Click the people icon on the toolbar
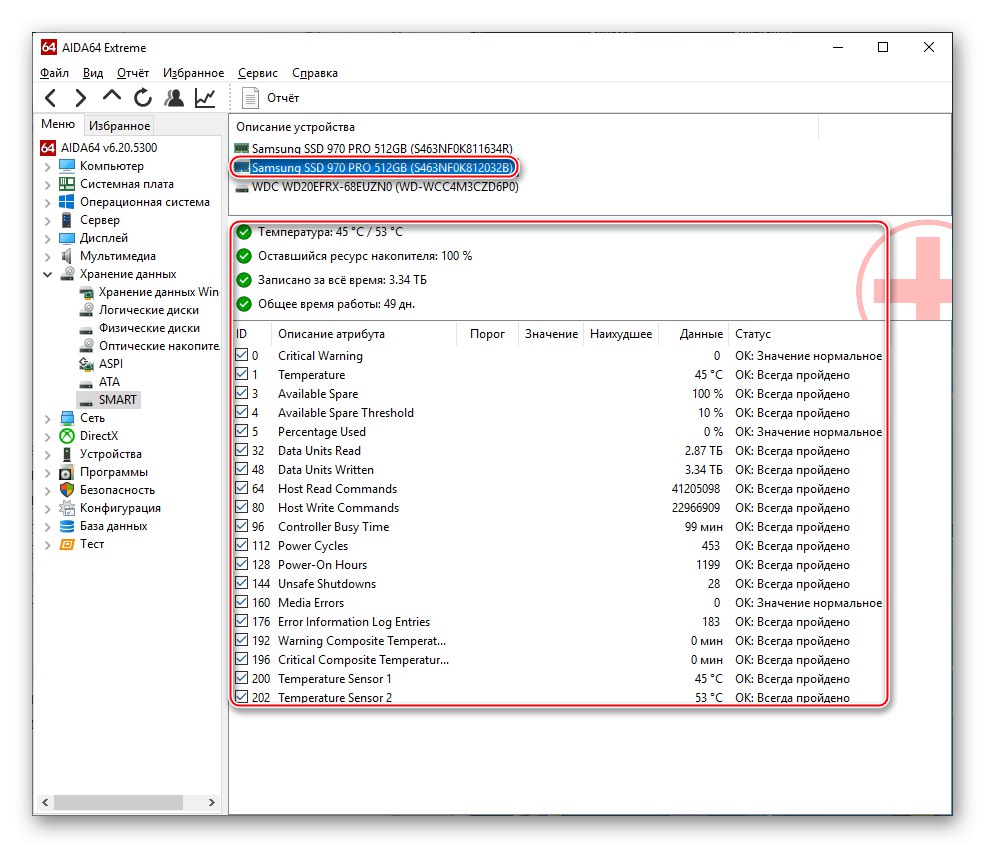Screen dimensions: 985x848 pos(172,97)
